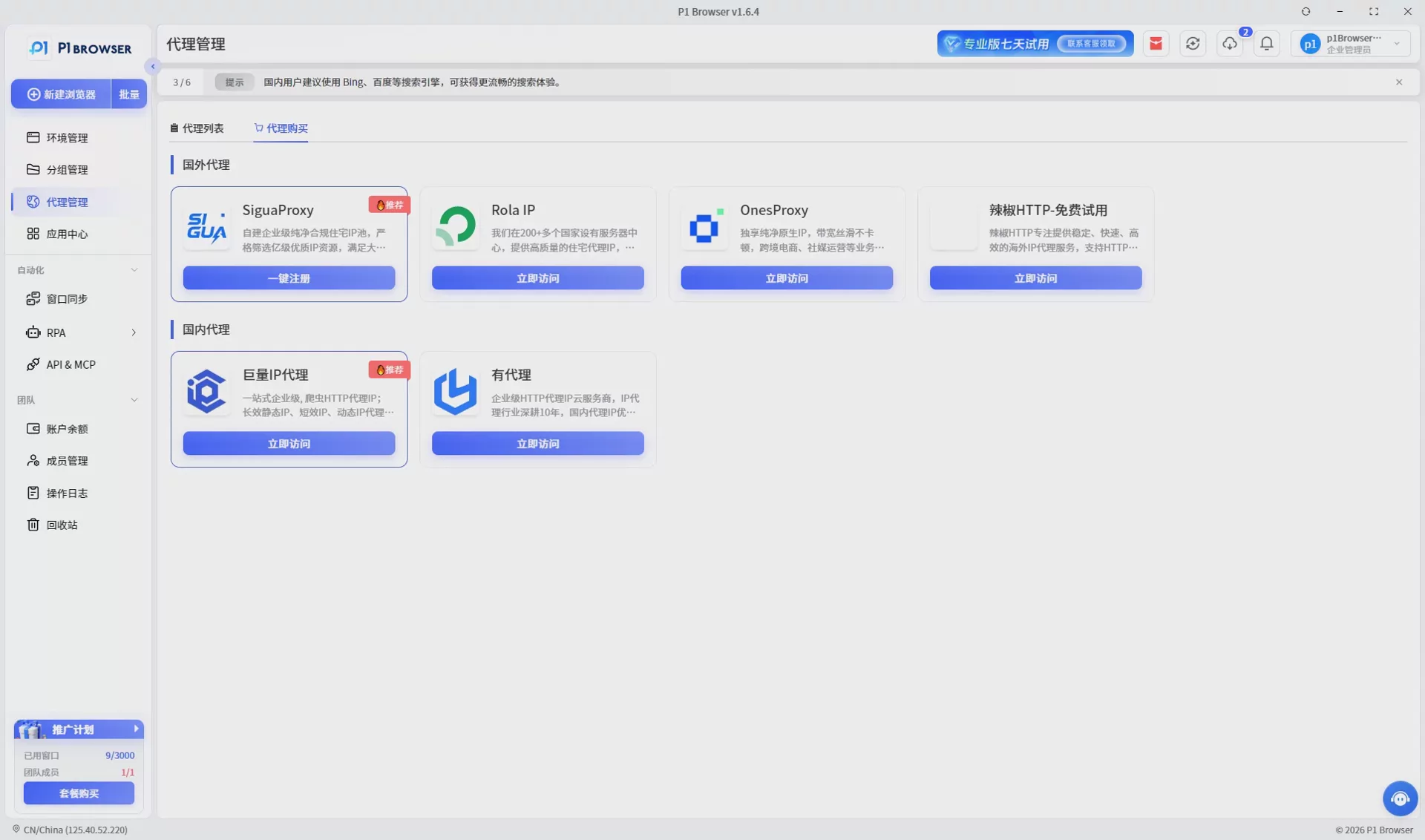The image size is (1425, 840).
Task: Click the cloud download icon with badge
Action: pos(1230,44)
